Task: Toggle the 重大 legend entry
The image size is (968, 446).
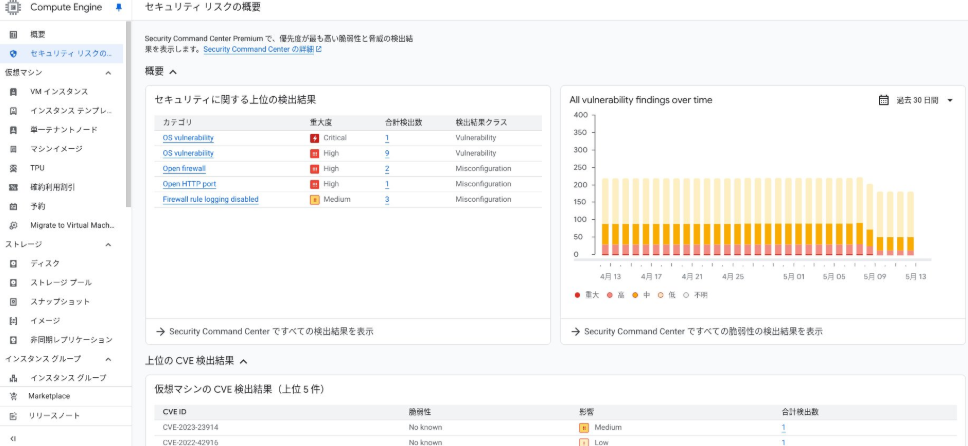Action: 586,295
